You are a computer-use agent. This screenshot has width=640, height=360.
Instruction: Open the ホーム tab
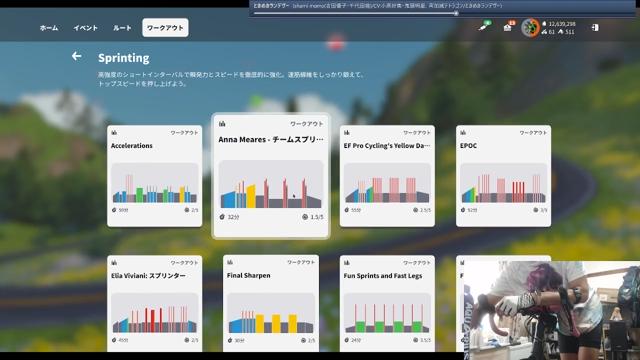click(x=49, y=28)
